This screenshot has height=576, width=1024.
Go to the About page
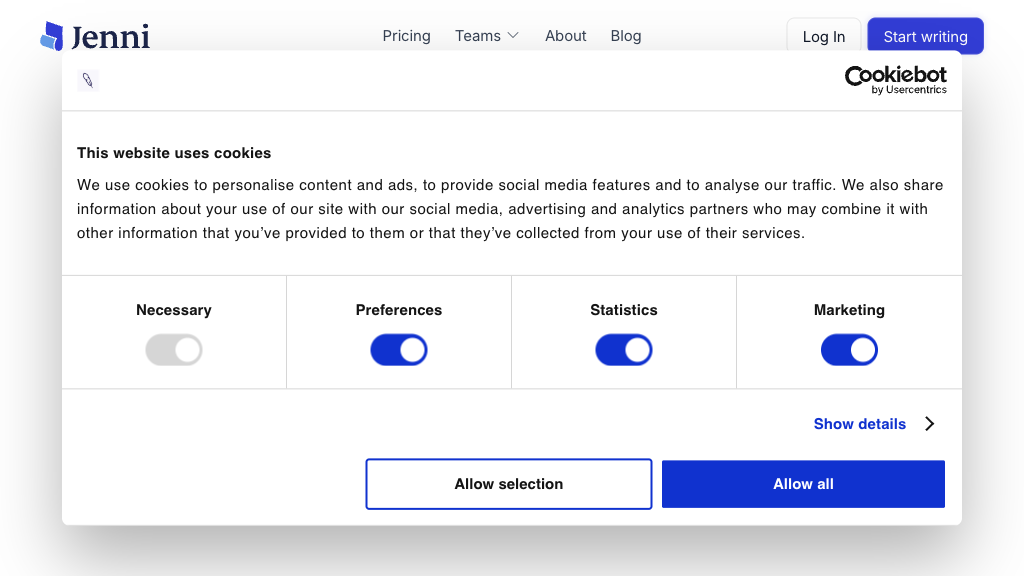[x=565, y=36]
